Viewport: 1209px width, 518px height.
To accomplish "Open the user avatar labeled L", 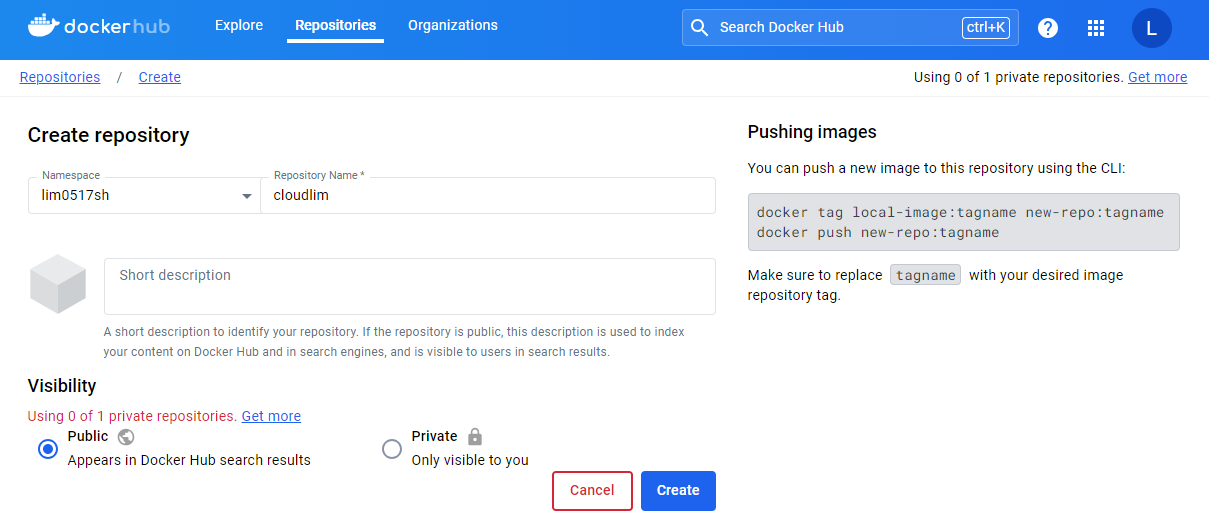I will pos(1152,28).
